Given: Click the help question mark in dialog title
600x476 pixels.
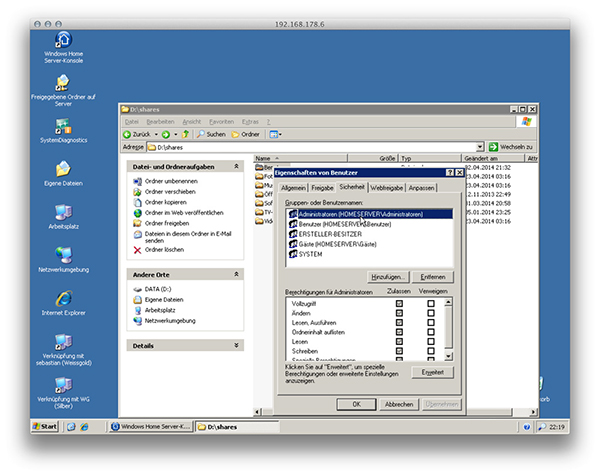Looking at the screenshot, I should pyautogui.click(x=450, y=173).
